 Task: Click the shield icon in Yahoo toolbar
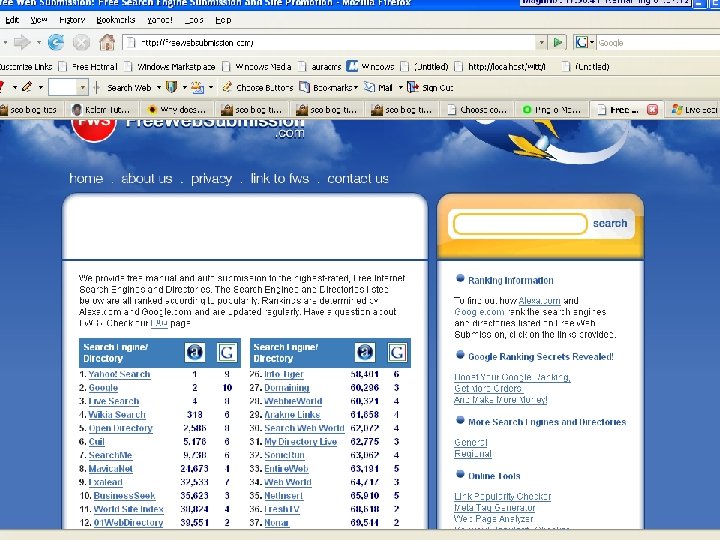[x=171, y=87]
